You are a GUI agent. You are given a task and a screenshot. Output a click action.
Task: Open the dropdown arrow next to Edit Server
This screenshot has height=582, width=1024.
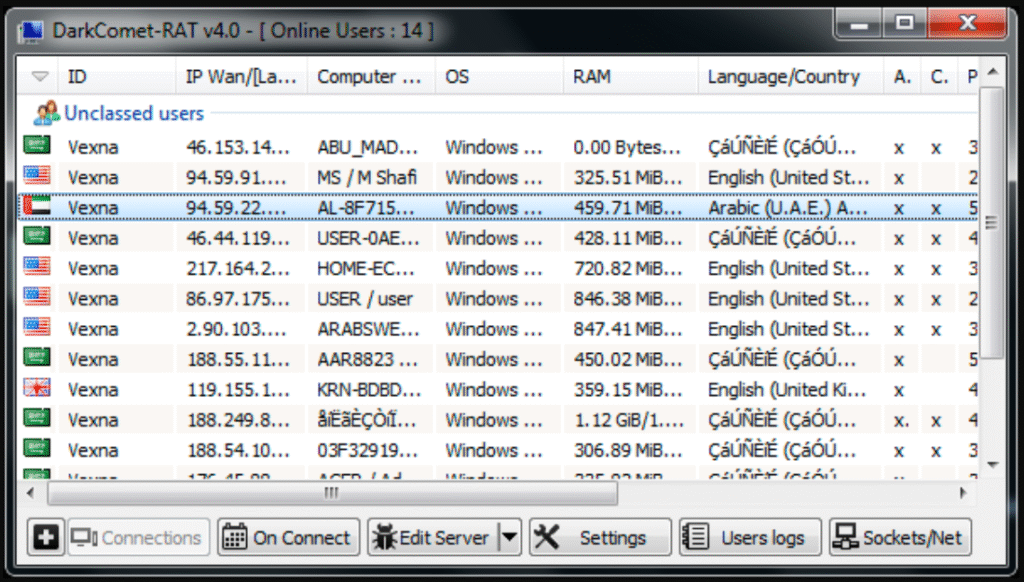click(x=510, y=537)
